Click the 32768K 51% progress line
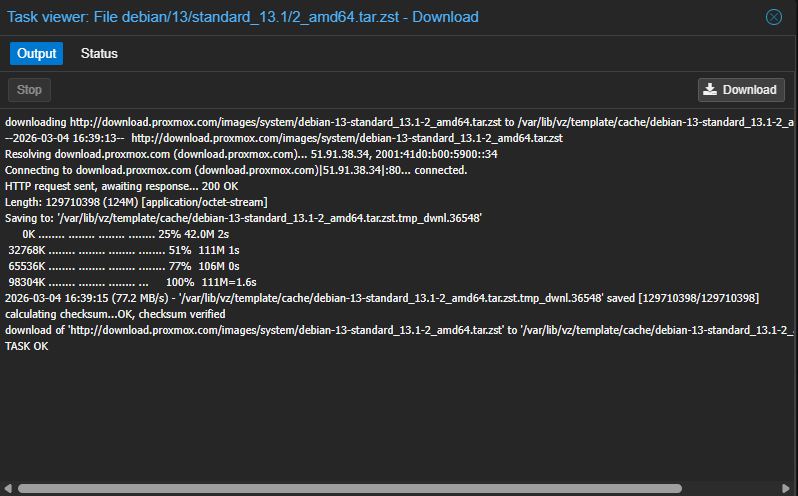The width and height of the screenshot is (798, 496). pyautogui.click(x=124, y=250)
